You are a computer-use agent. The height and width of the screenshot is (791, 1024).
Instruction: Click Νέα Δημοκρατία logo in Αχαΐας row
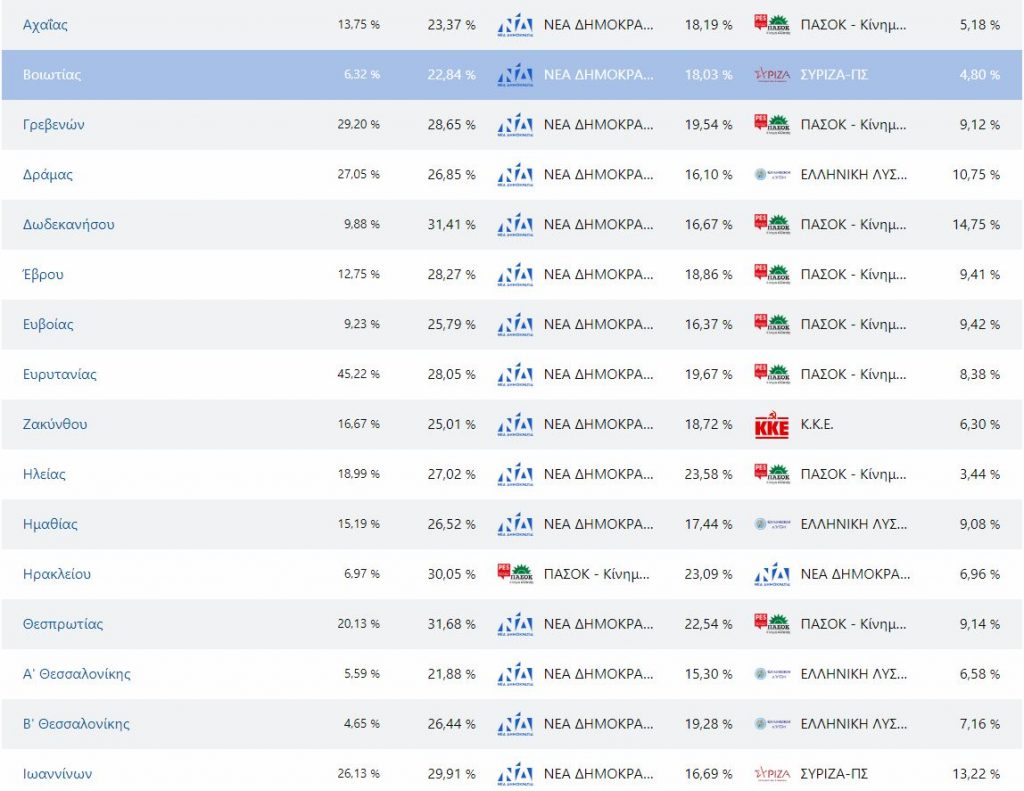[x=515, y=25]
